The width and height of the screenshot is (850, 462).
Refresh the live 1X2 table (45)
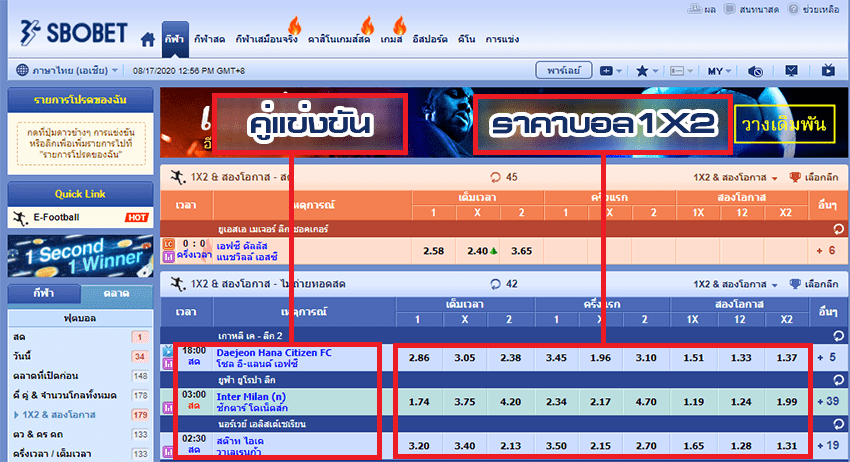tap(495, 177)
